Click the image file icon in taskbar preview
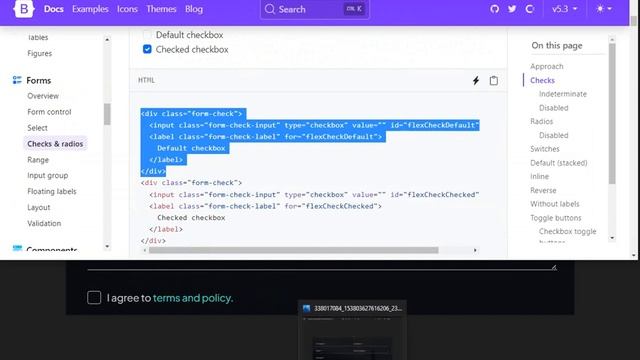The image size is (640, 360). click(x=307, y=308)
